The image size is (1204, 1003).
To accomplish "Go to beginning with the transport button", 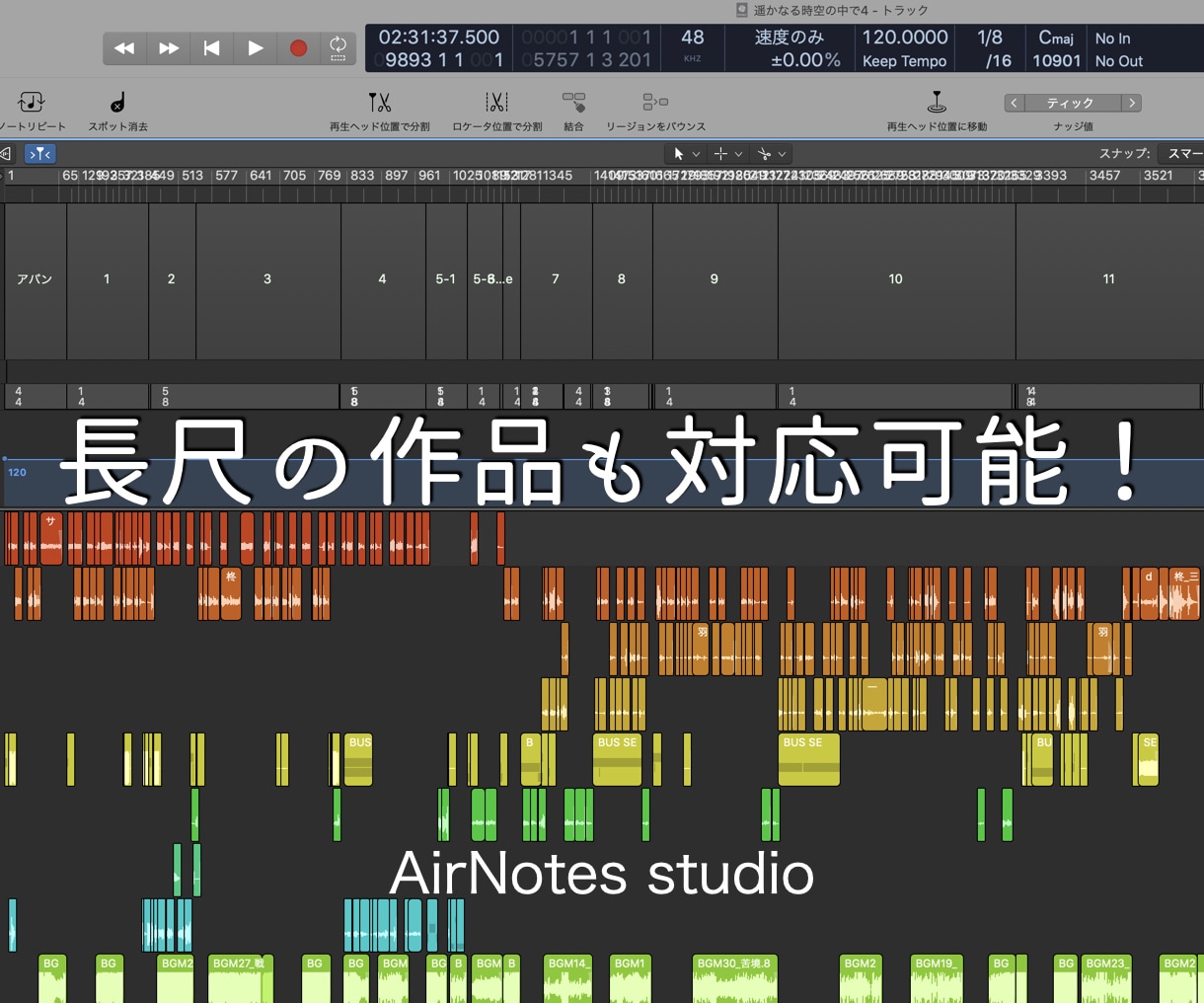I will pos(211,48).
